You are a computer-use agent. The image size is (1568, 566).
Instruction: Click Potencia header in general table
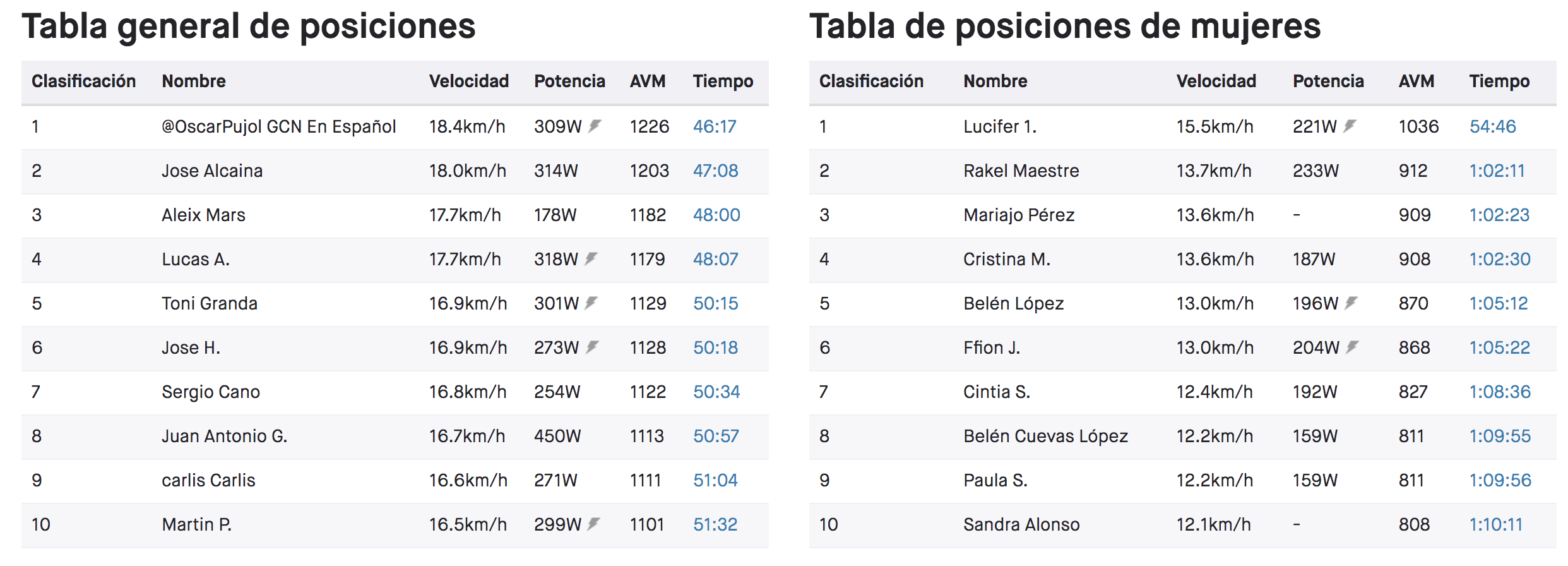point(569,81)
